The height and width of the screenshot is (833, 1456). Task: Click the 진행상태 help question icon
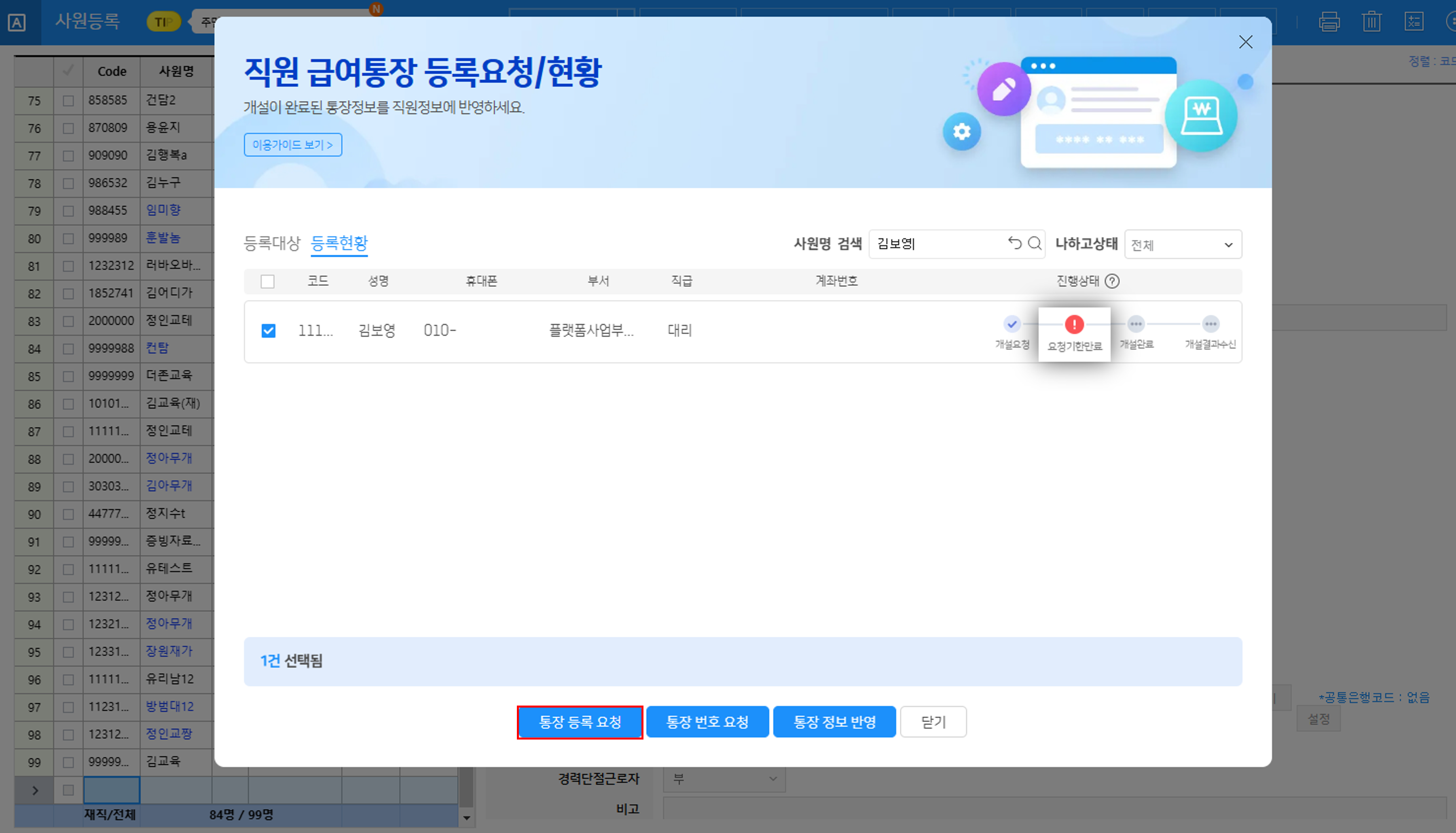1112,281
